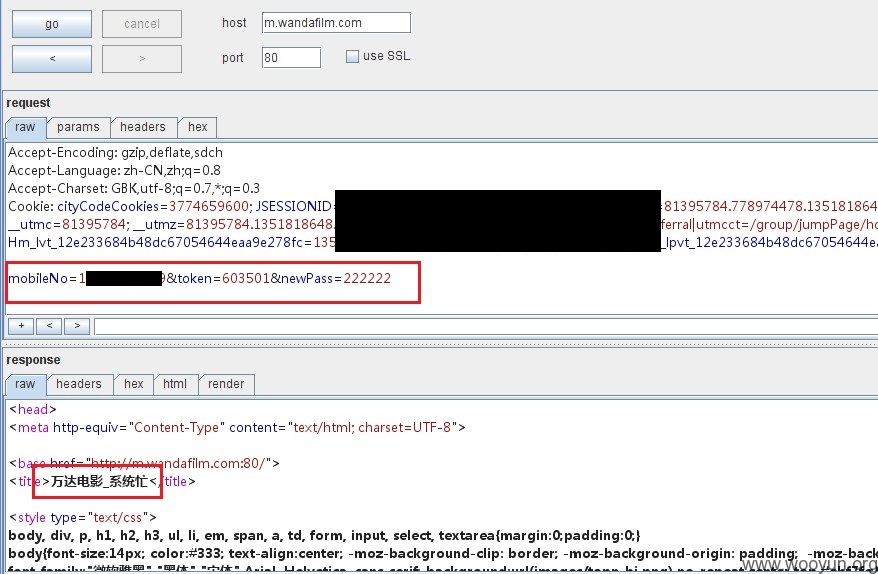
Task: Click the Accept-Language header line
Action: (114, 171)
